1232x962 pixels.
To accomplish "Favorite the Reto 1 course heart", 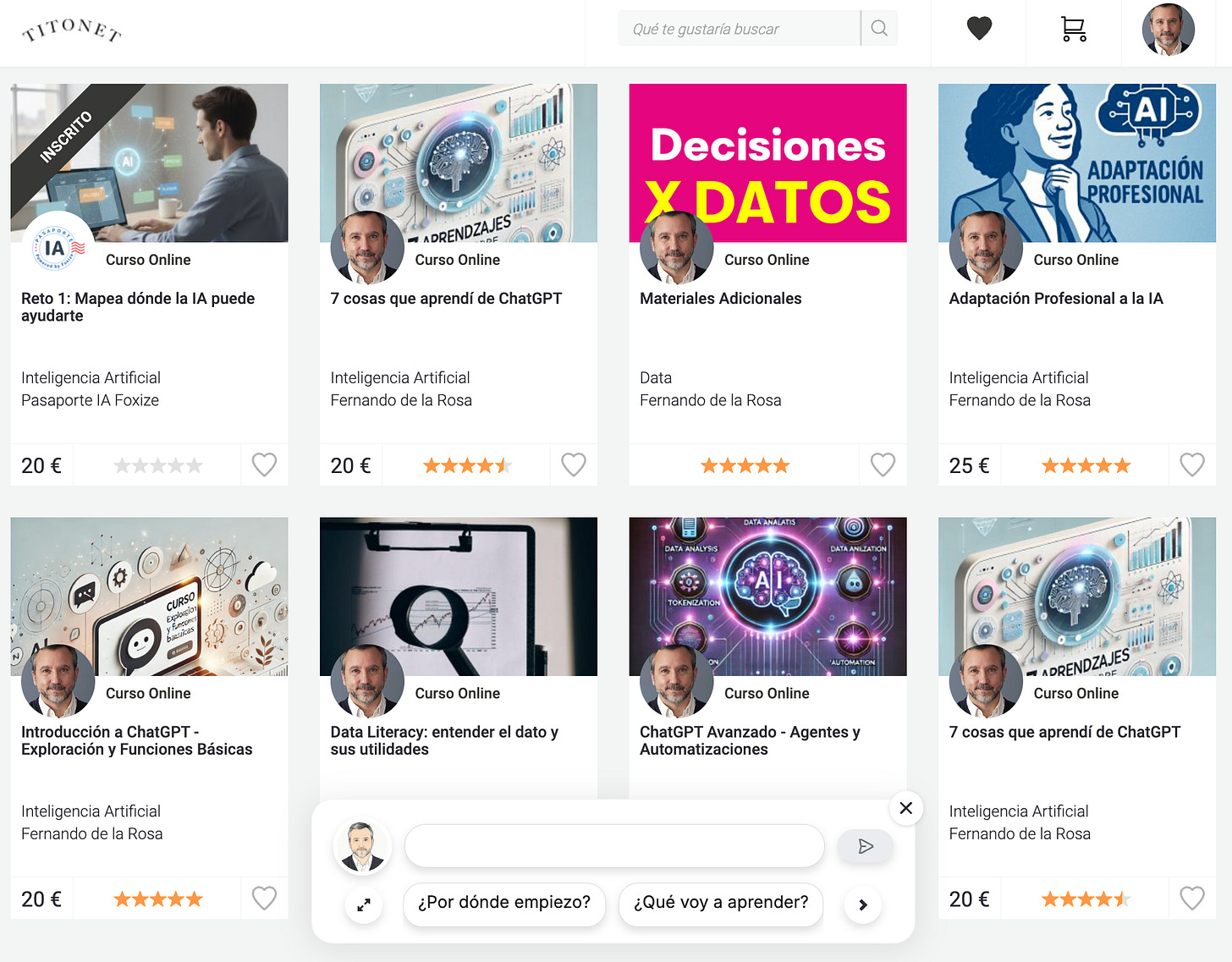I will [264, 465].
